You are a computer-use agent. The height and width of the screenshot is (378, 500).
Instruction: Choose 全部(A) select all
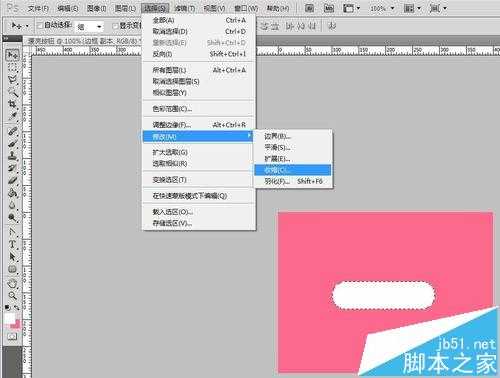199,20
